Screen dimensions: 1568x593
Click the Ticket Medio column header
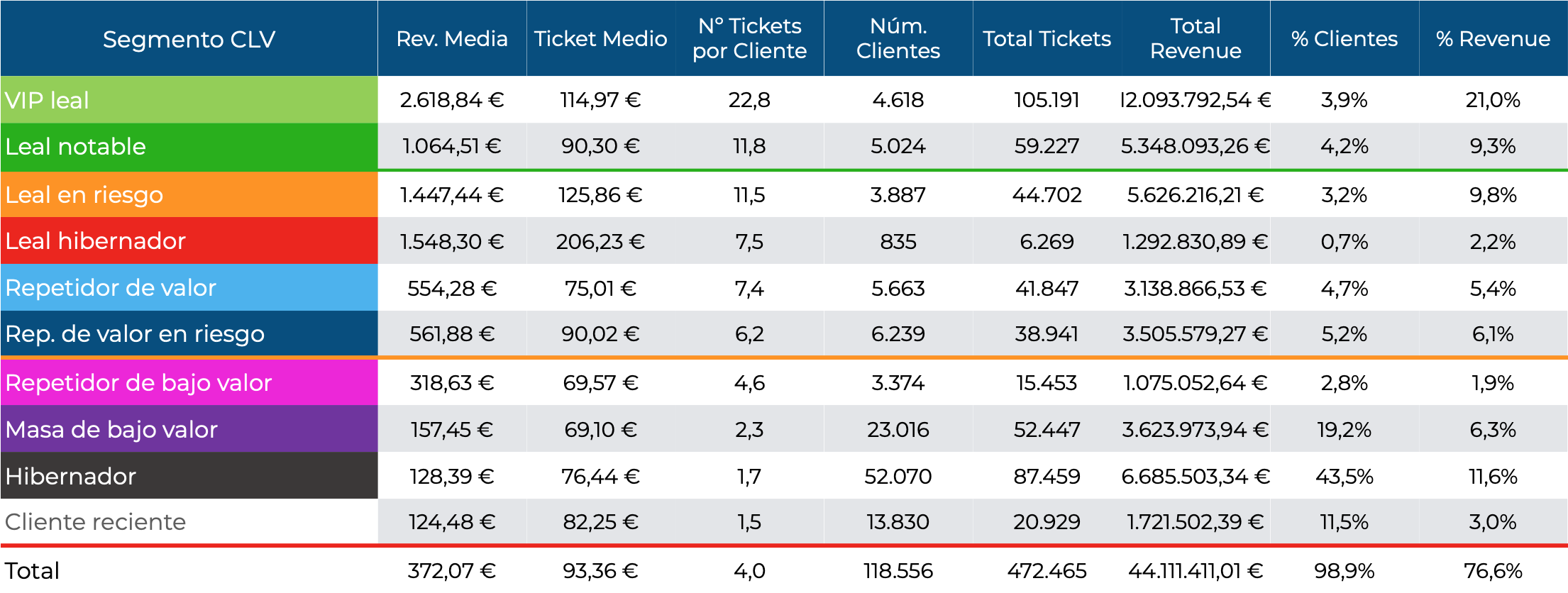(600, 39)
